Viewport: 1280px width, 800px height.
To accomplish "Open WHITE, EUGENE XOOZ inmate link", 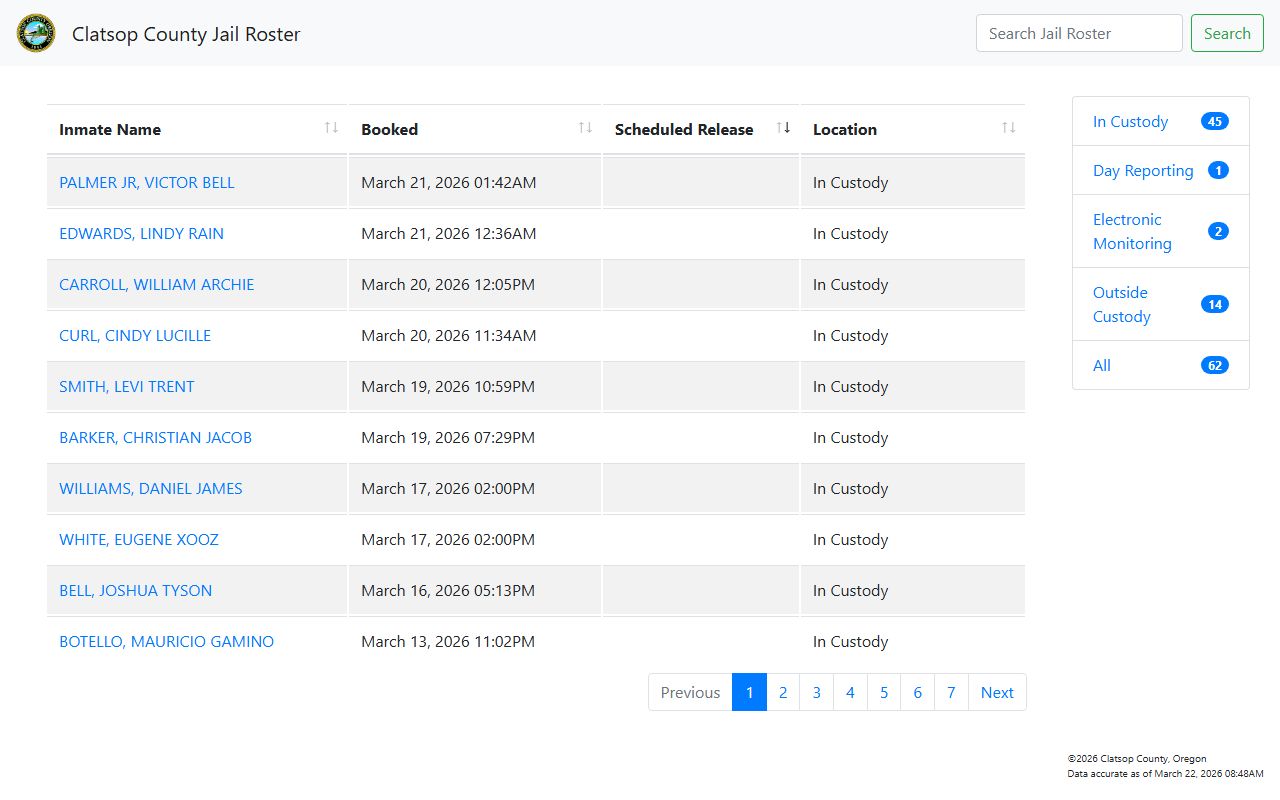I will point(139,540).
